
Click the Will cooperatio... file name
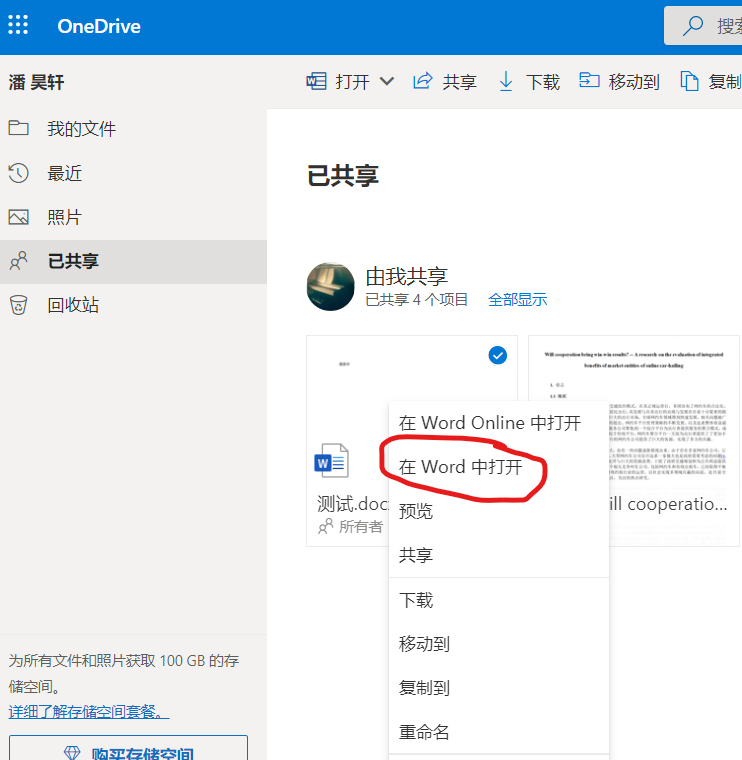668,504
